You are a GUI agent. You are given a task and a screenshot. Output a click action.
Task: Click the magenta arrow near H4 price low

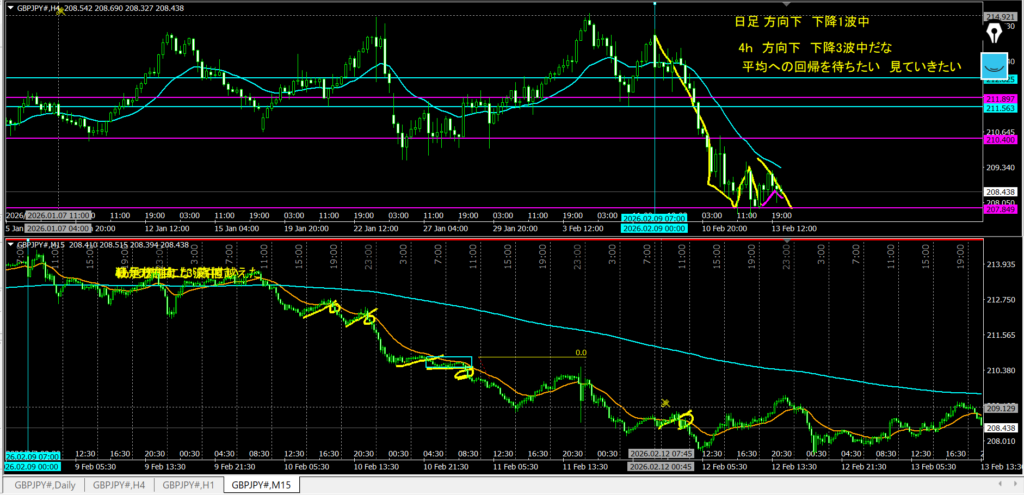click(770, 195)
